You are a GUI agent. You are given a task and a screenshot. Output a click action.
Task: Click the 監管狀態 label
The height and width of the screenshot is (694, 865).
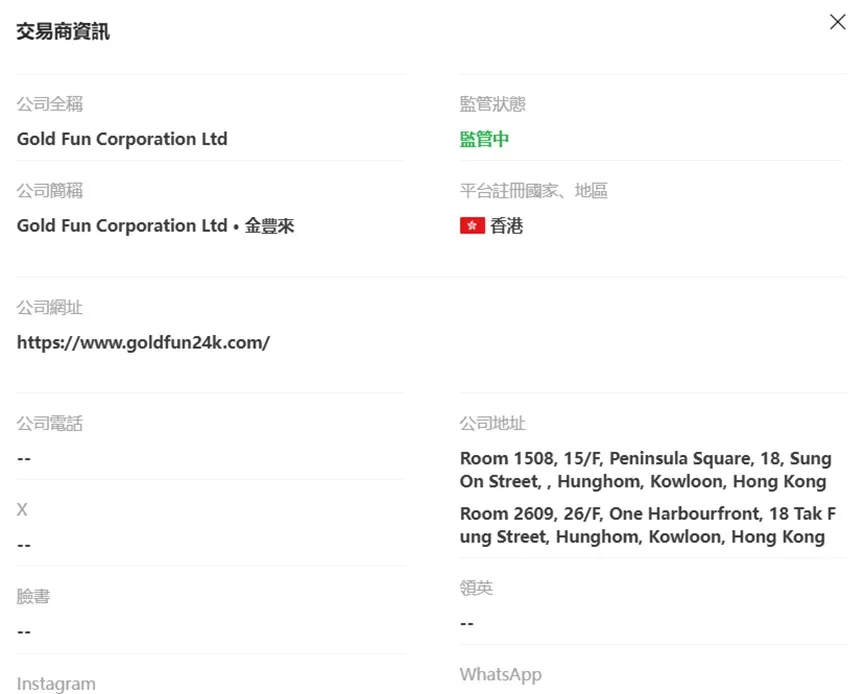493,104
